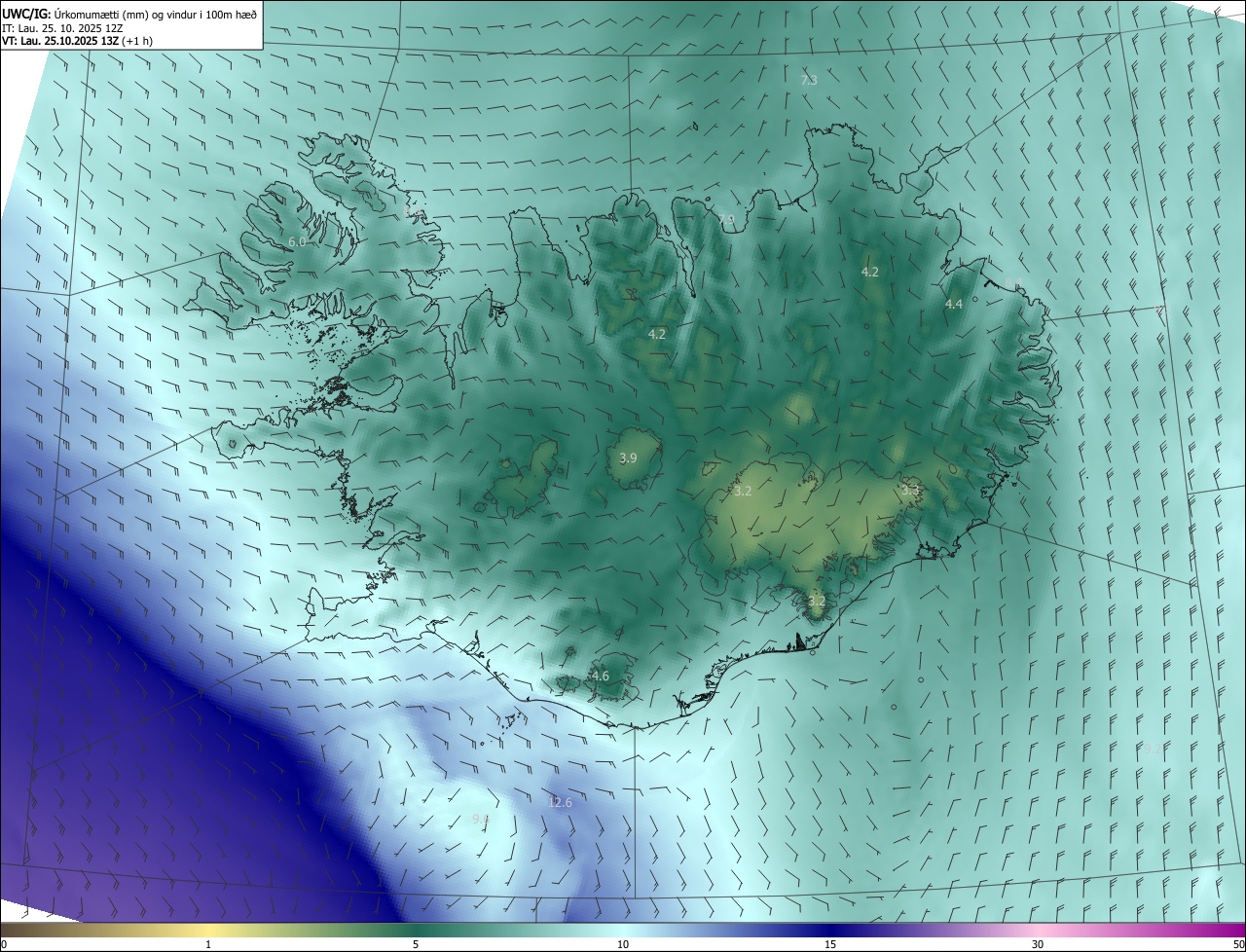
Task: Click the 50 tick on the color scale
Action: coord(1238,945)
